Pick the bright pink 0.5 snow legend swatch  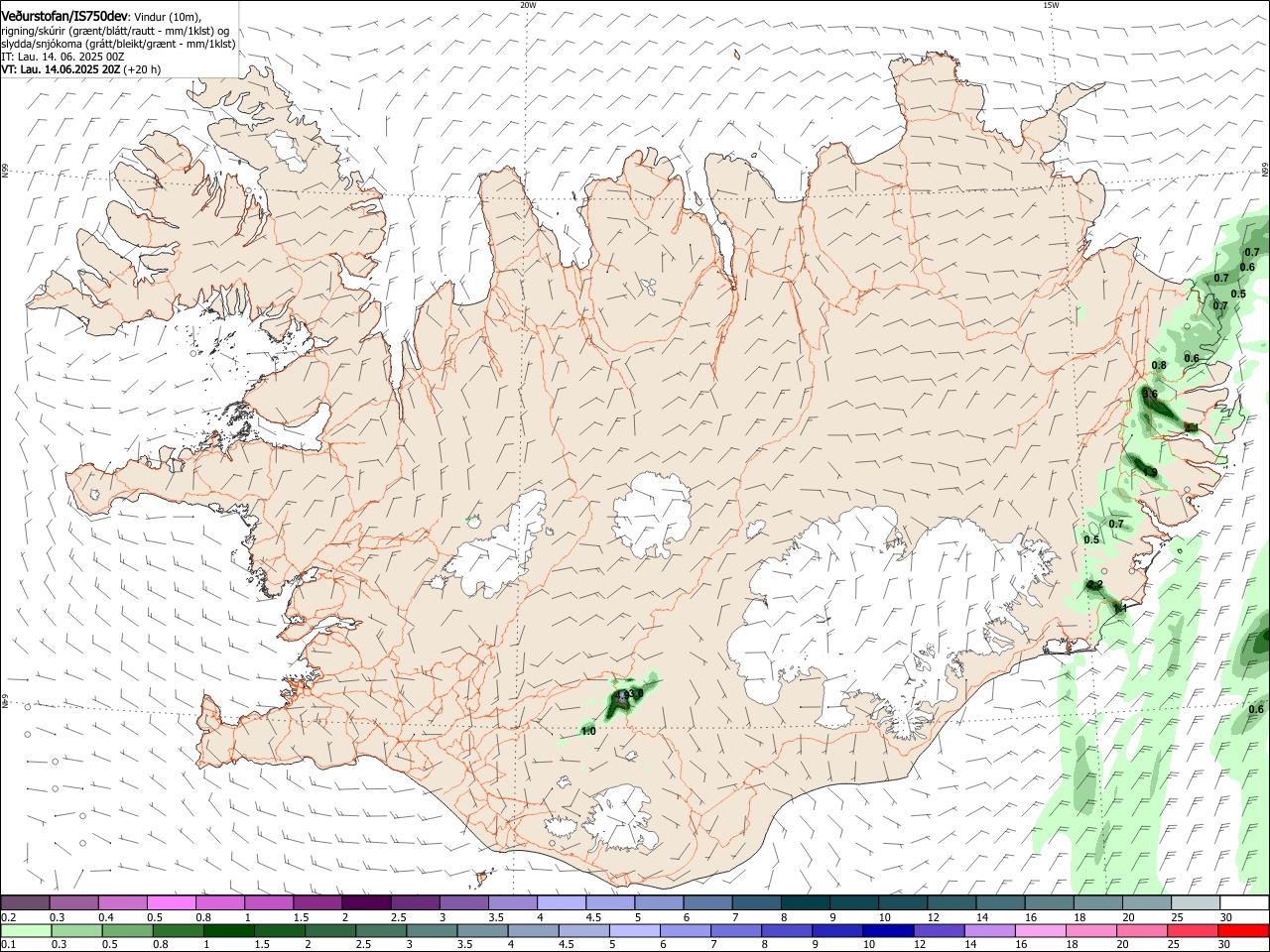[172, 904]
